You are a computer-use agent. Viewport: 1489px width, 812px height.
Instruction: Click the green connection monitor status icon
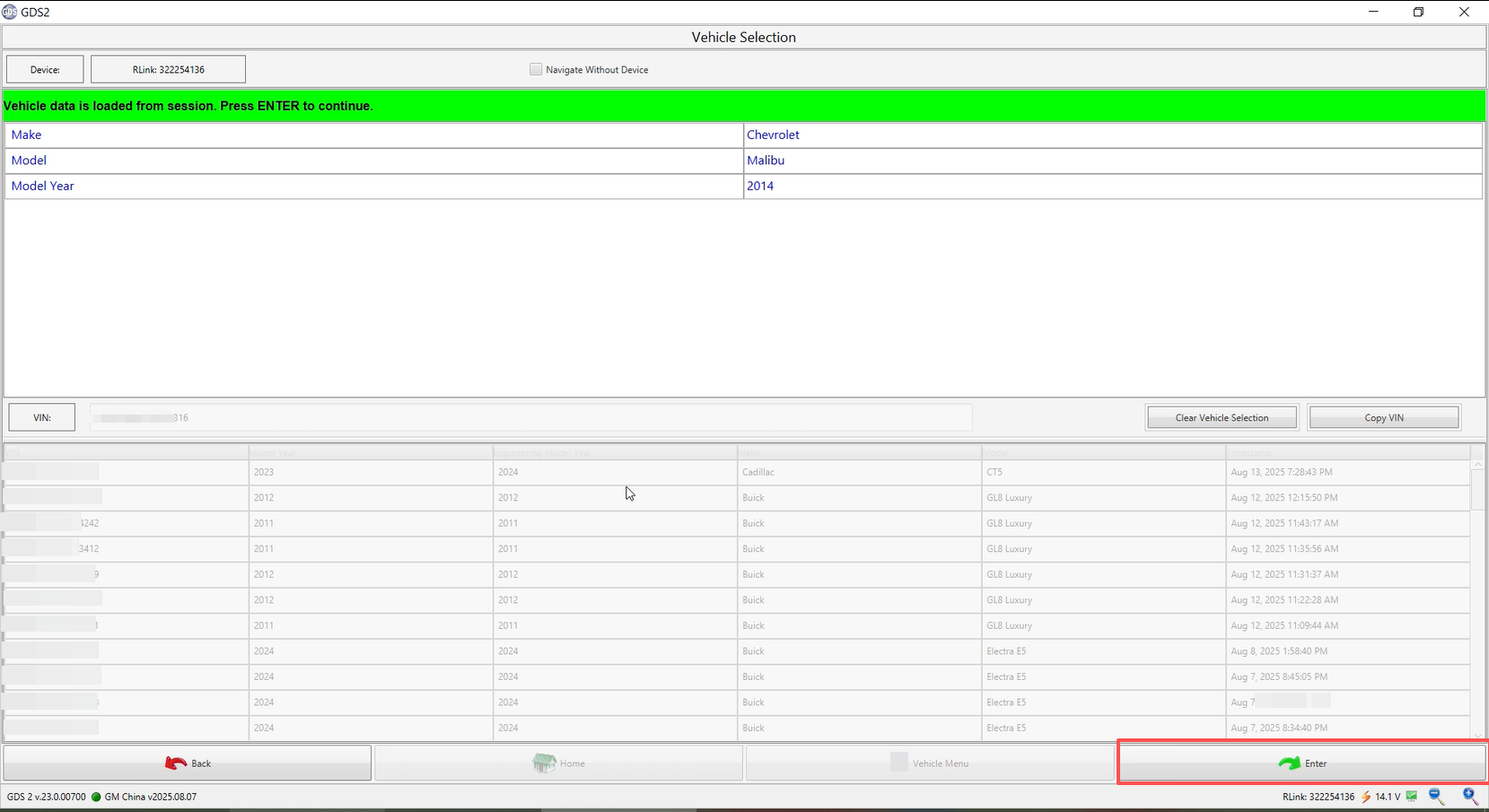(x=1412, y=796)
